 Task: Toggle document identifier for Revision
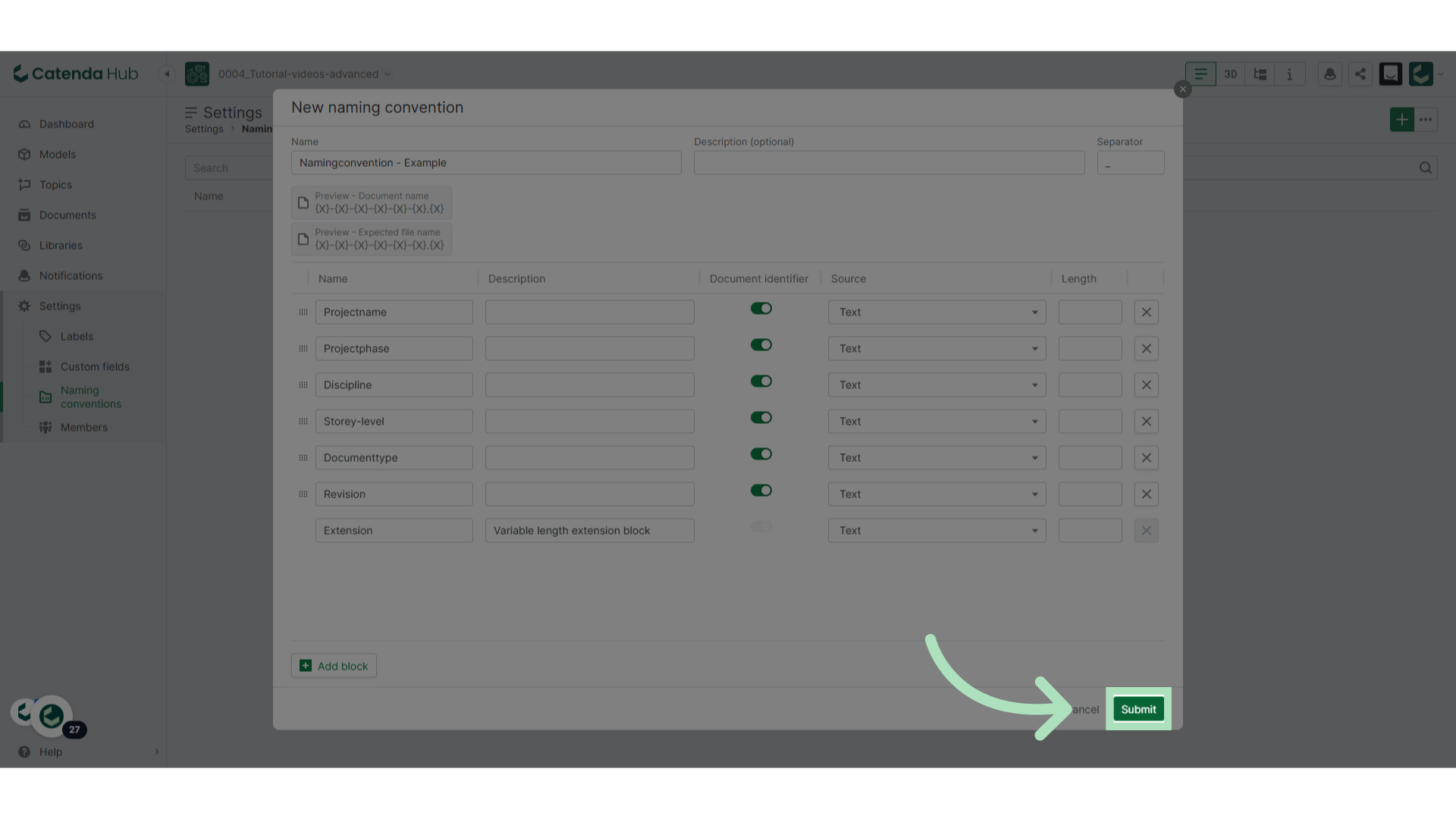[761, 490]
